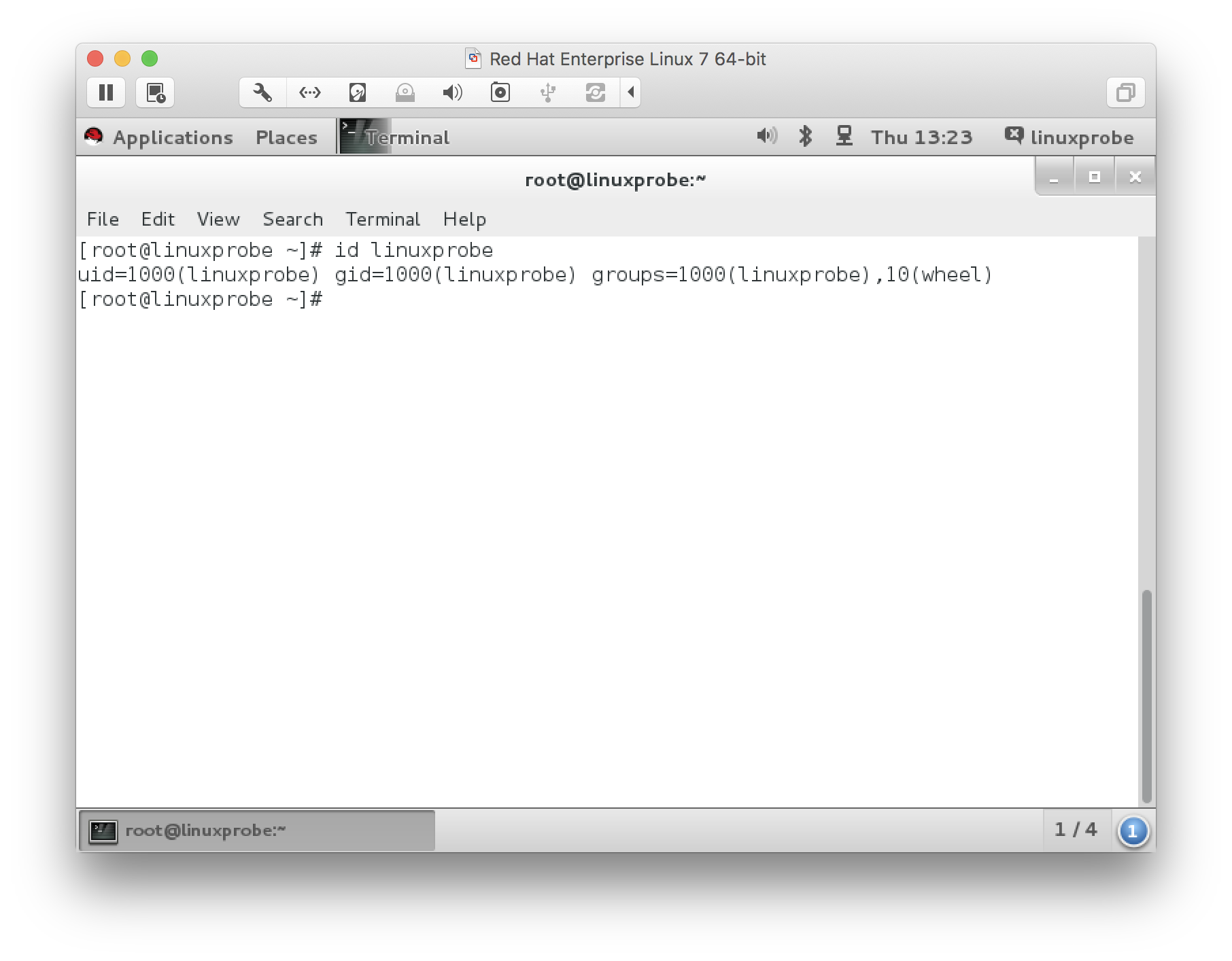
Task: Click the multi-window button at top right
Action: [1126, 92]
